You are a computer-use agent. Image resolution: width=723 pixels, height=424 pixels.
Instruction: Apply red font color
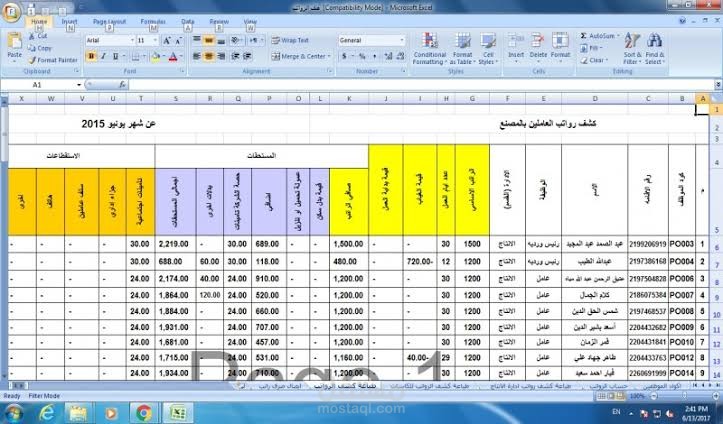pos(173,57)
